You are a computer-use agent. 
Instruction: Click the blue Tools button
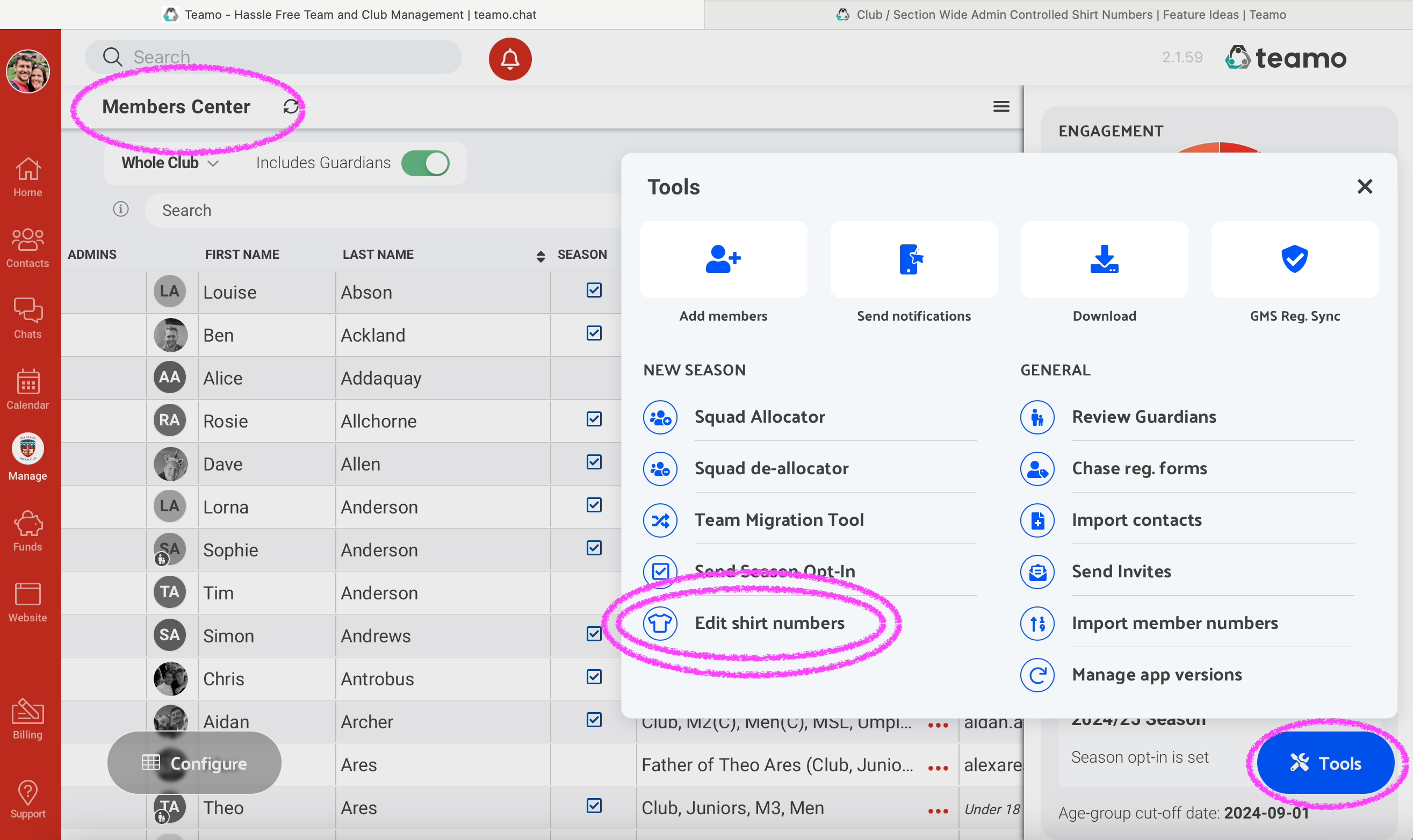click(x=1325, y=763)
